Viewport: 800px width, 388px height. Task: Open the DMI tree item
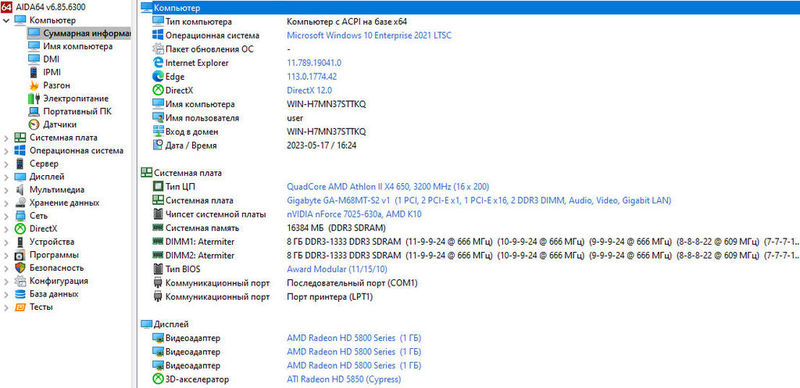[51, 59]
